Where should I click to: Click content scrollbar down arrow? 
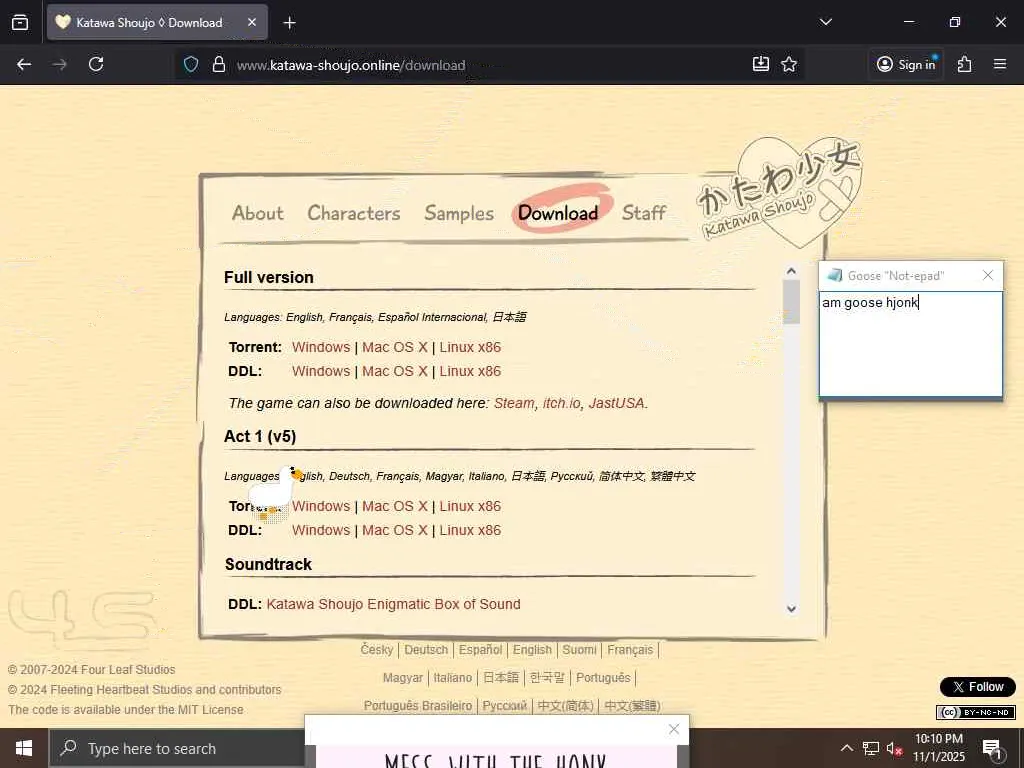[792, 609]
